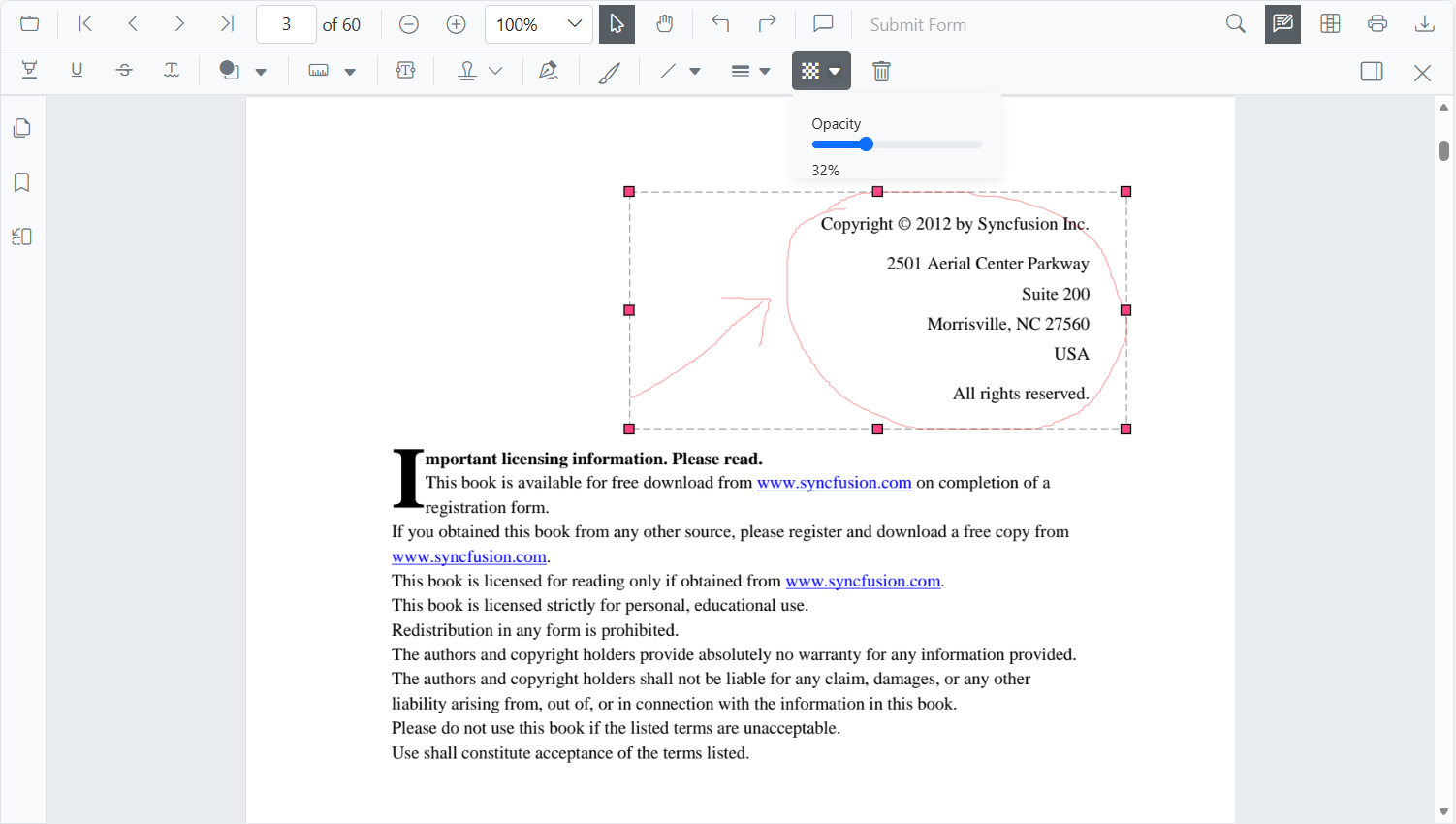Show the page Organize view

pos(1329,23)
